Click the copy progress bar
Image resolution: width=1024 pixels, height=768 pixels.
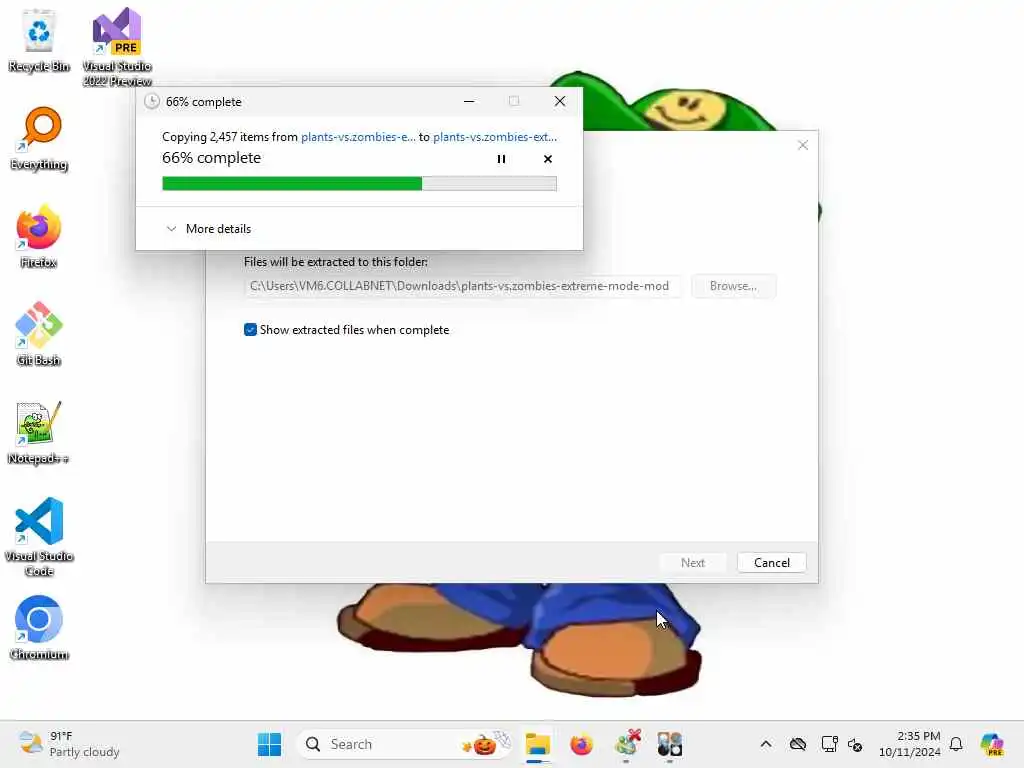pos(359,184)
